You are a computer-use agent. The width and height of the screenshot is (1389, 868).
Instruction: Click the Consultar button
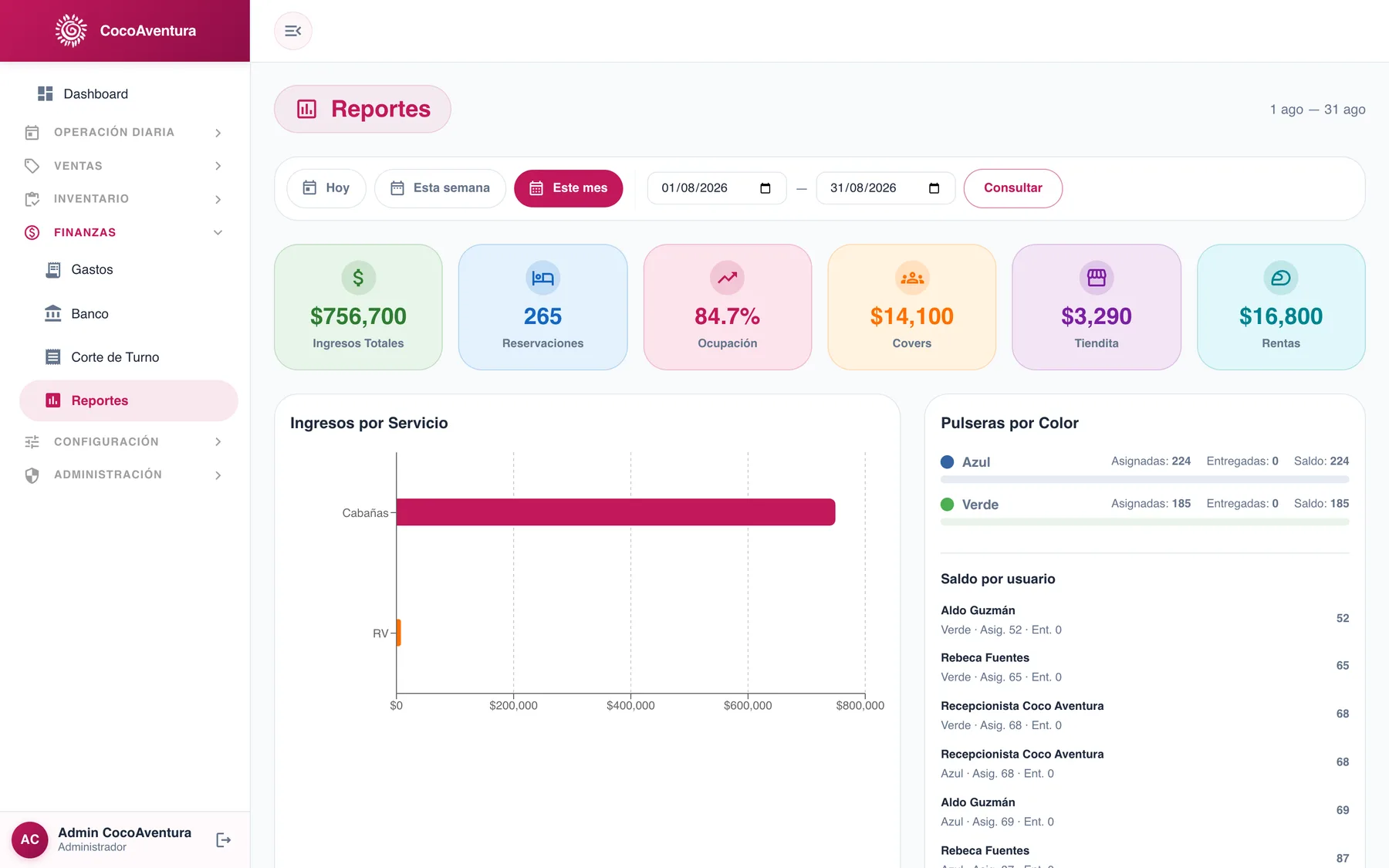point(1013,188)
